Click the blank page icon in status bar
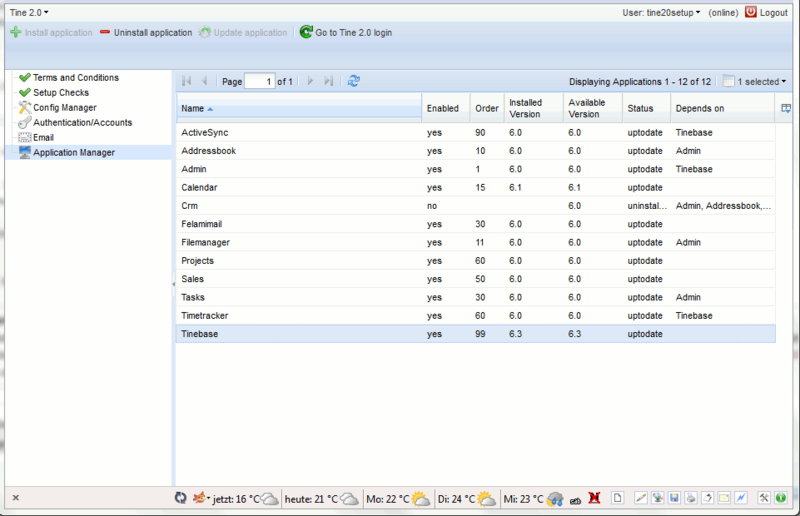Image resolution: width=800 pixels, height=516 pixels. pyautogui.click(x=617, y=498)
